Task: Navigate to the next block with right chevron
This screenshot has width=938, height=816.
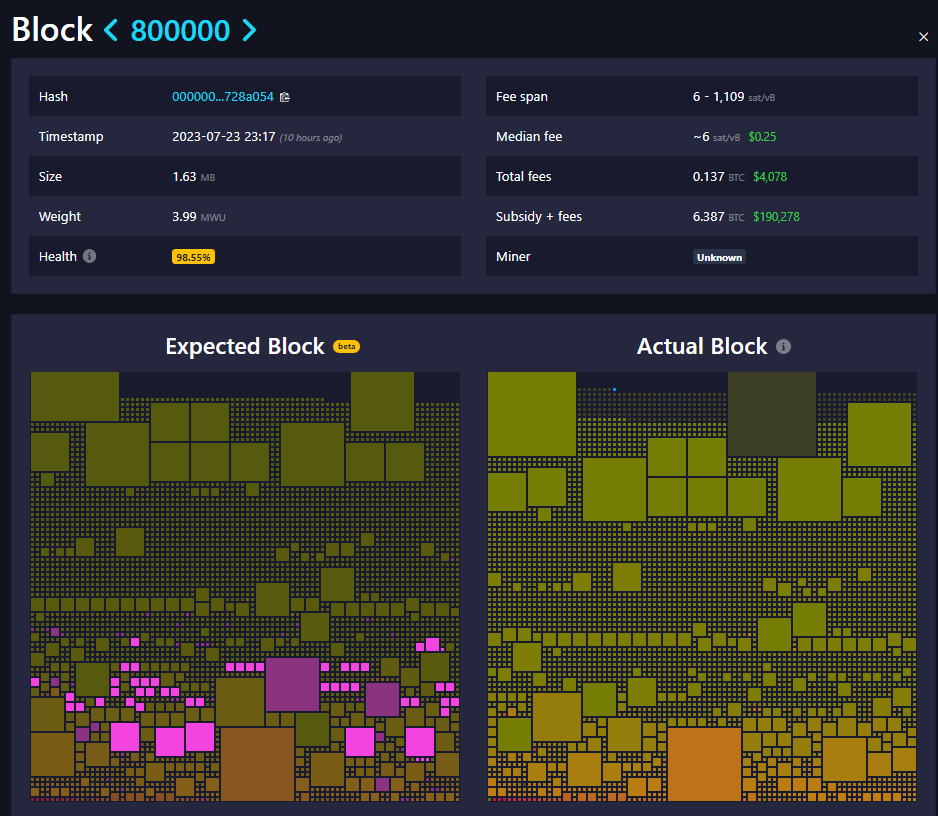Action: coord(249,30)
